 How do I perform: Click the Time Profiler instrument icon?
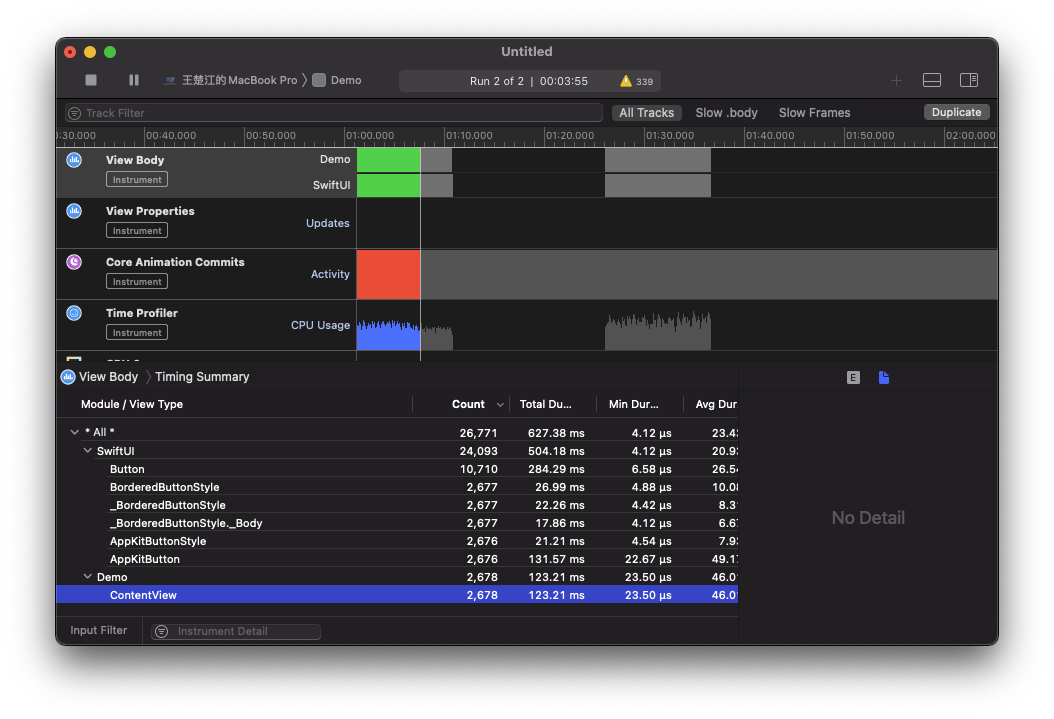point(74,313)
